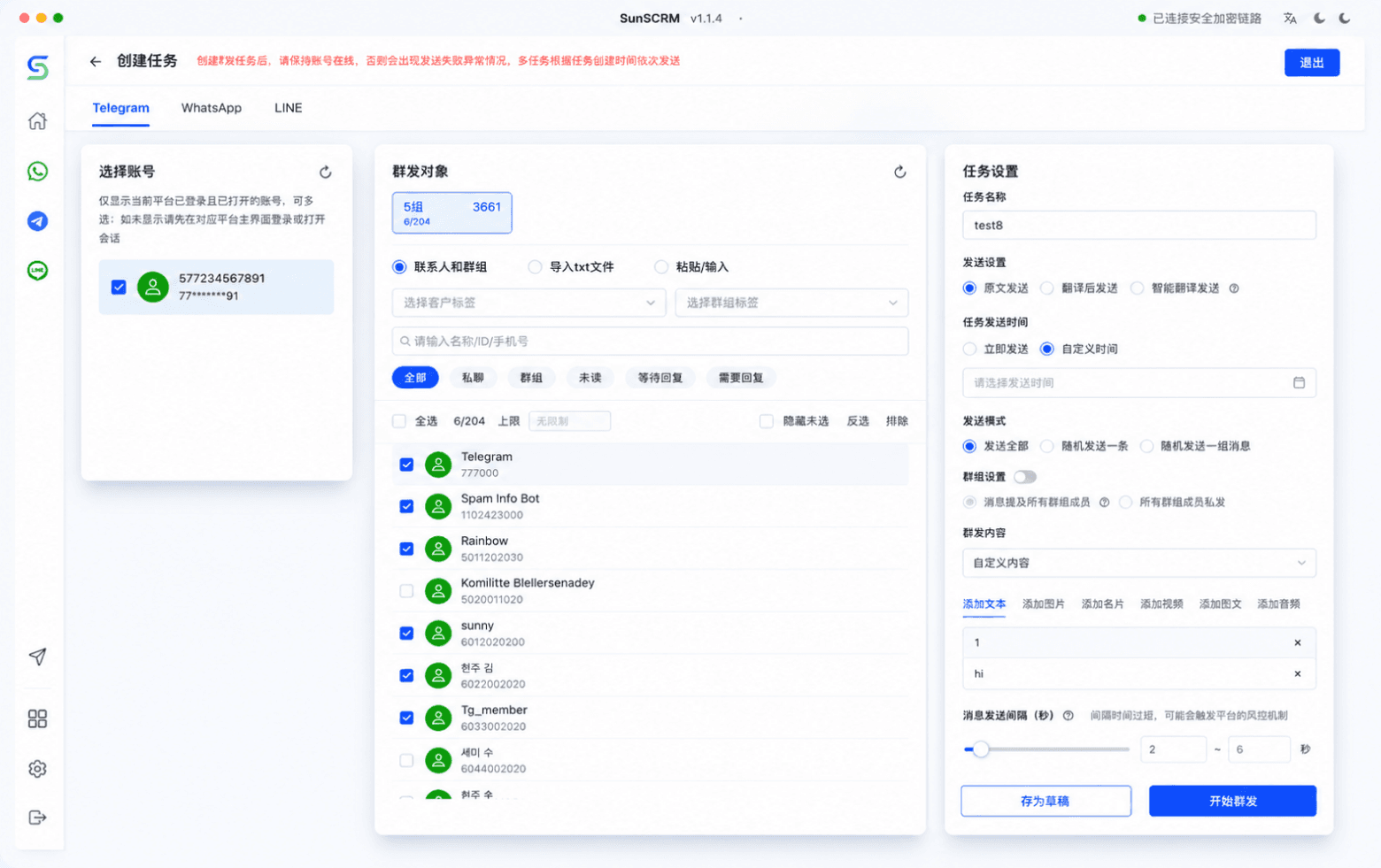Open the WhatsApp icon in the sidebar

pyautogui.click(x=37, y=171)
